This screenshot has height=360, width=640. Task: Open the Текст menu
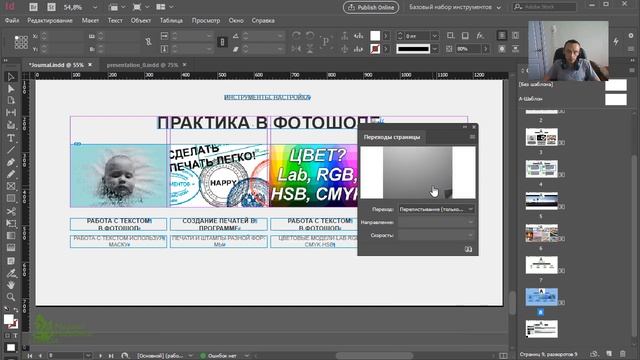tap(115, 20)
